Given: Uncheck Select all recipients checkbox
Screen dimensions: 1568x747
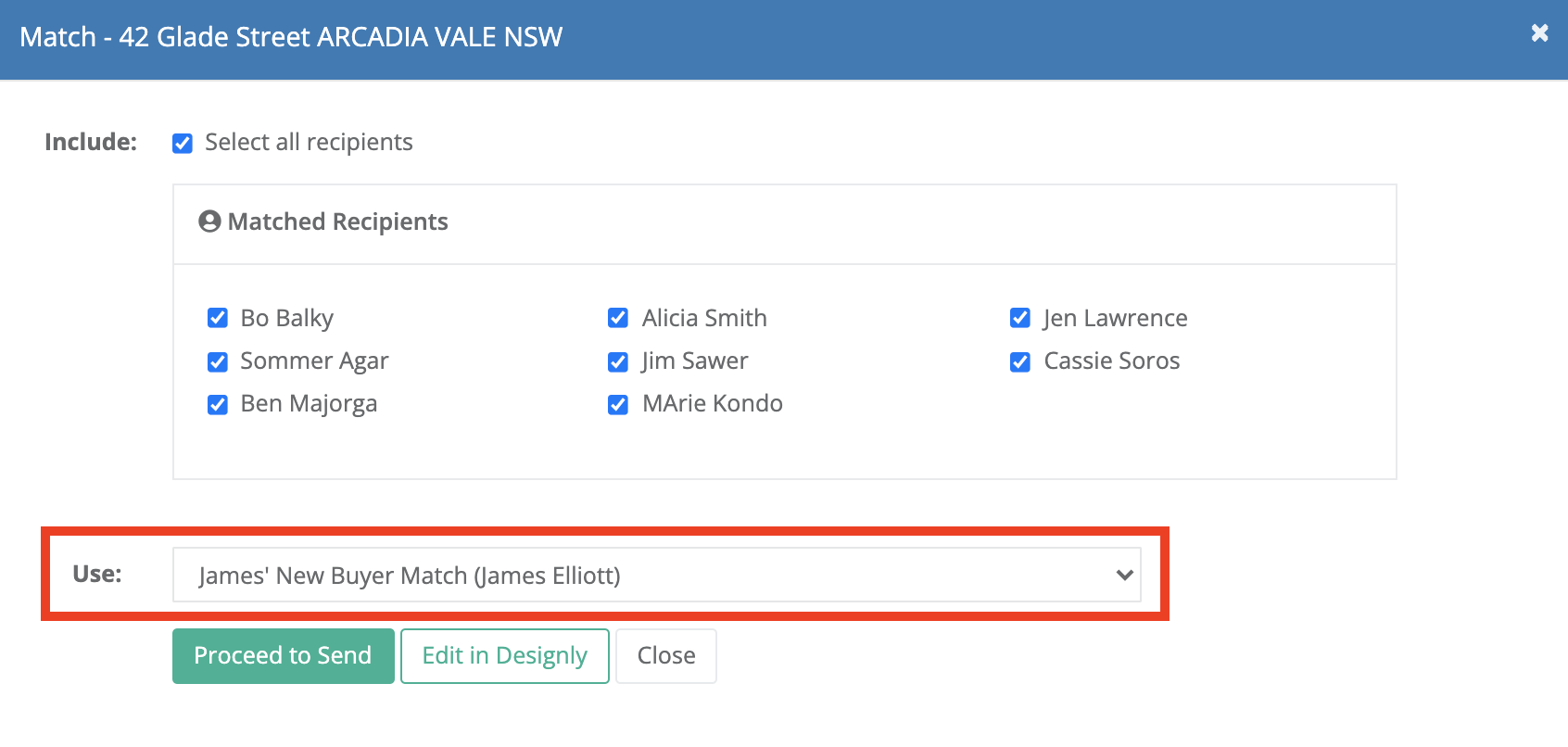Looking at the screenshot, I should [x=183, y=143].
